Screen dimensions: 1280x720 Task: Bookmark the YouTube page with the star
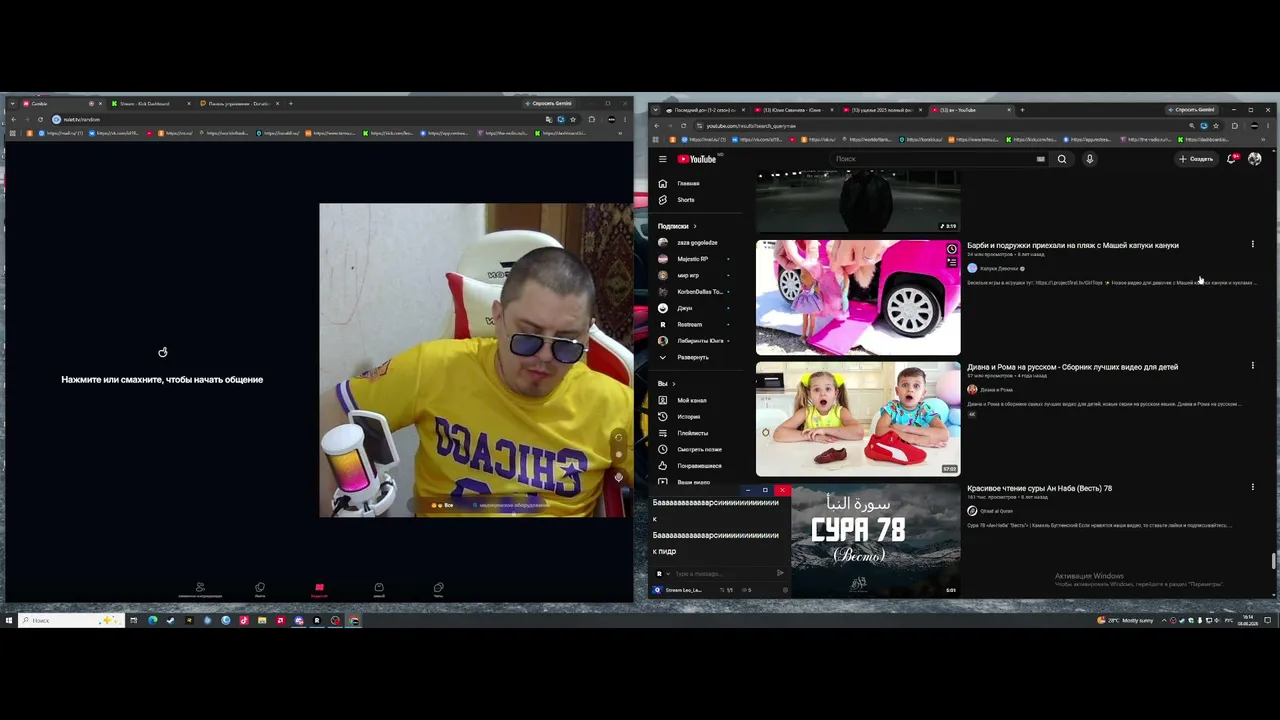[1215, 126]
